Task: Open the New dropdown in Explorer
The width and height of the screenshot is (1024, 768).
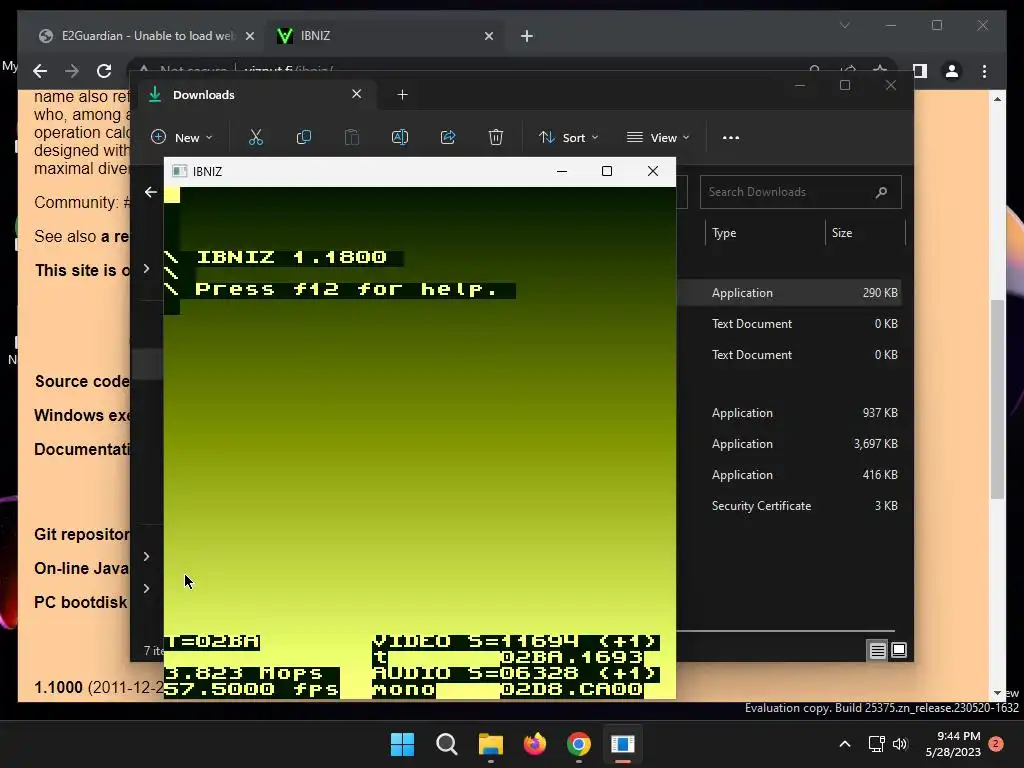Action: (x=182, y=138)
